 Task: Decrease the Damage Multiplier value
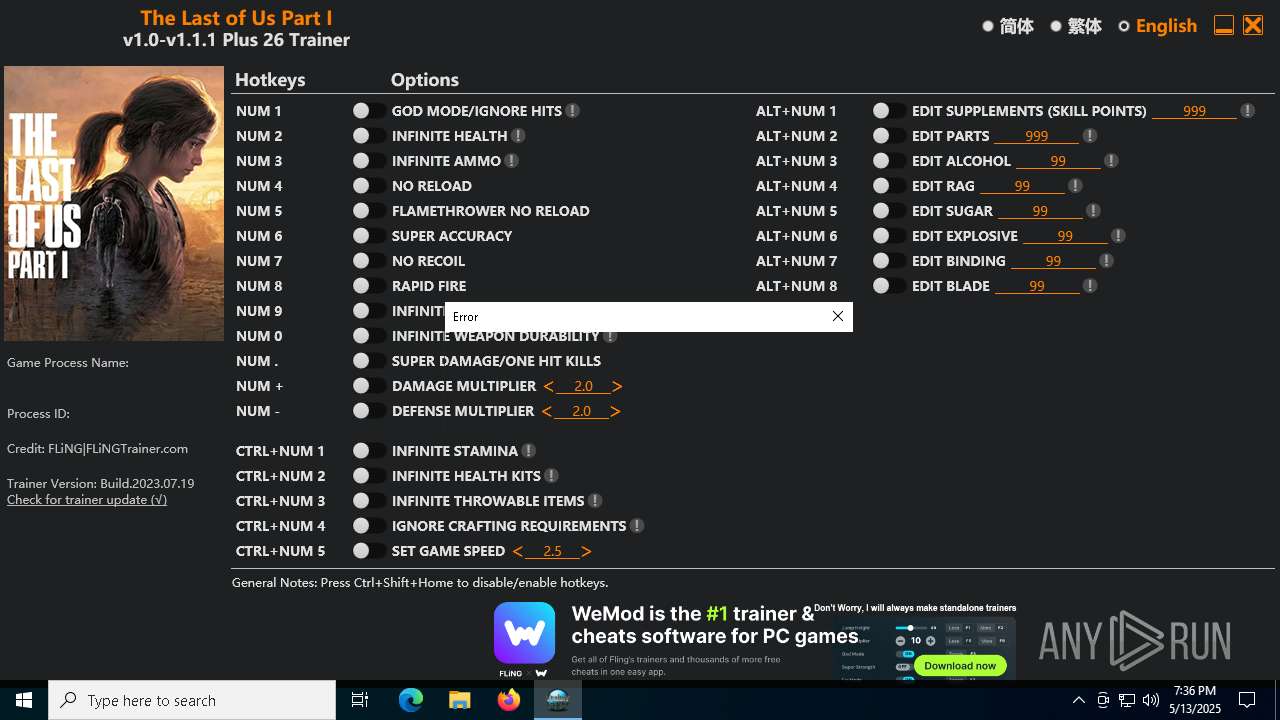[x=548, y=386]
